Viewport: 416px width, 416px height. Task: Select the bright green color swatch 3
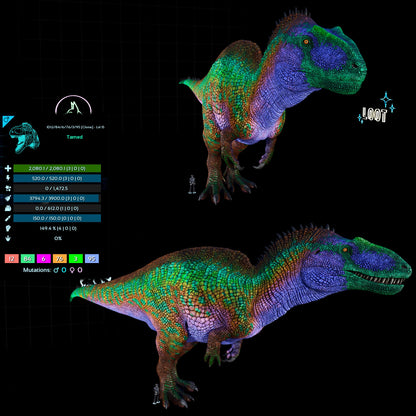(76, 259)
